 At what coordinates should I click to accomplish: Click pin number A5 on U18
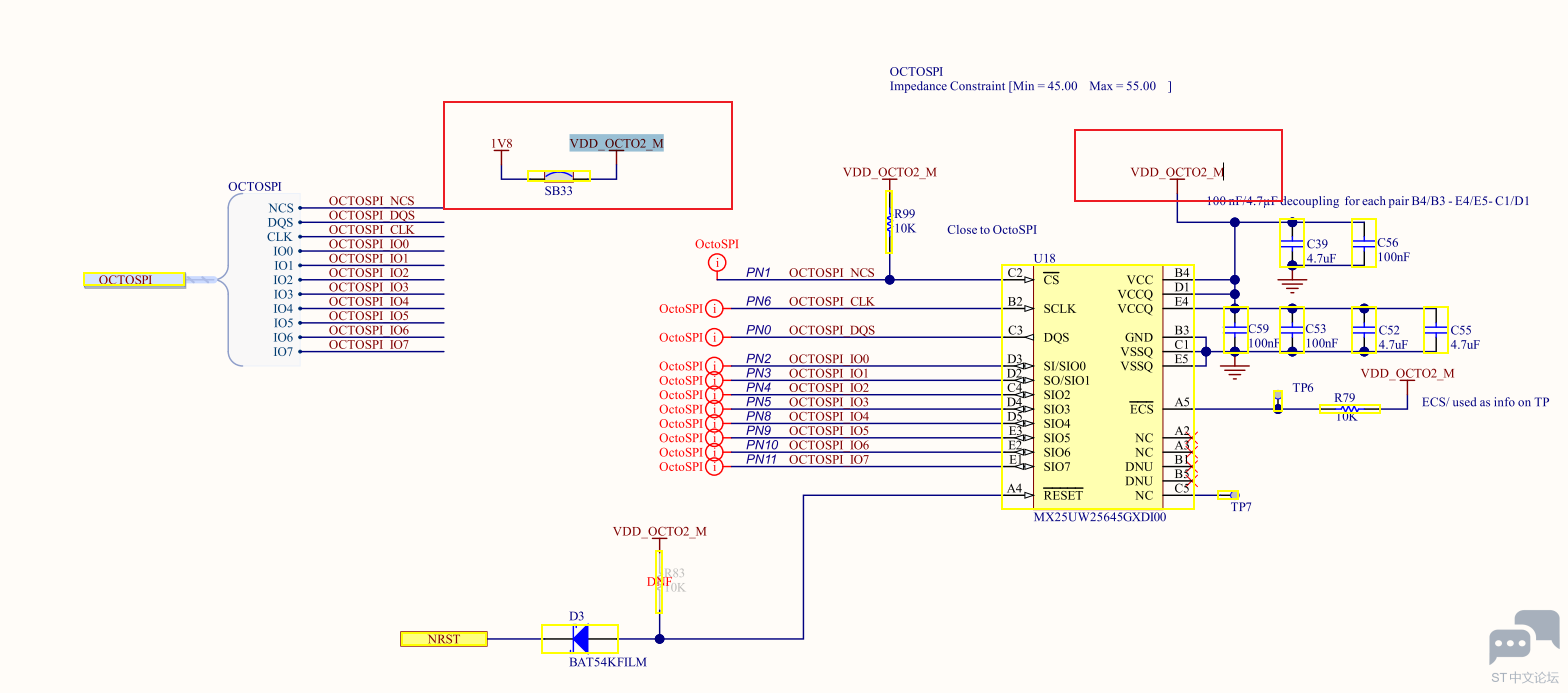point(1183,402)
